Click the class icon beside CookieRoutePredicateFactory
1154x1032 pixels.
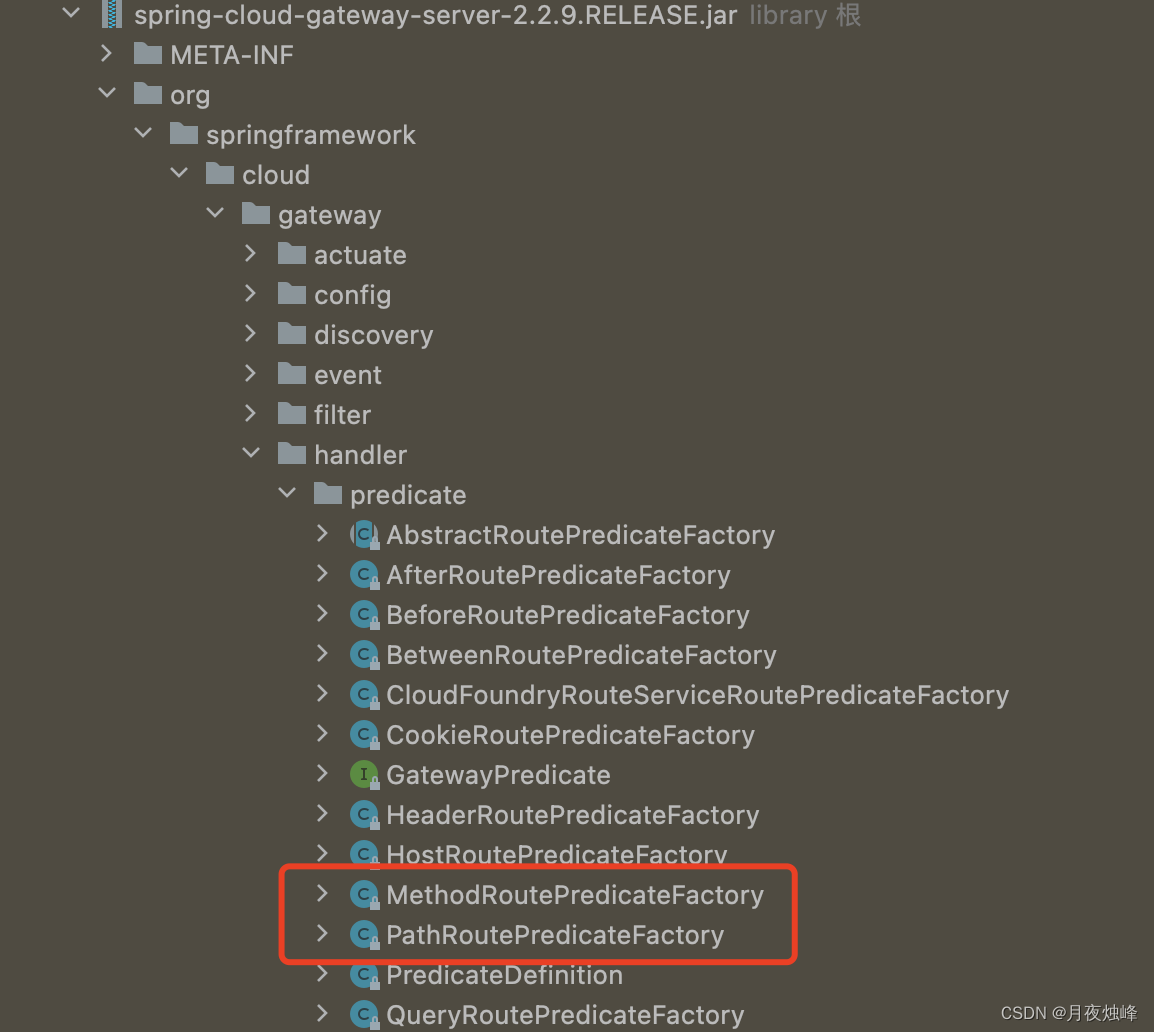click(364, 734)
